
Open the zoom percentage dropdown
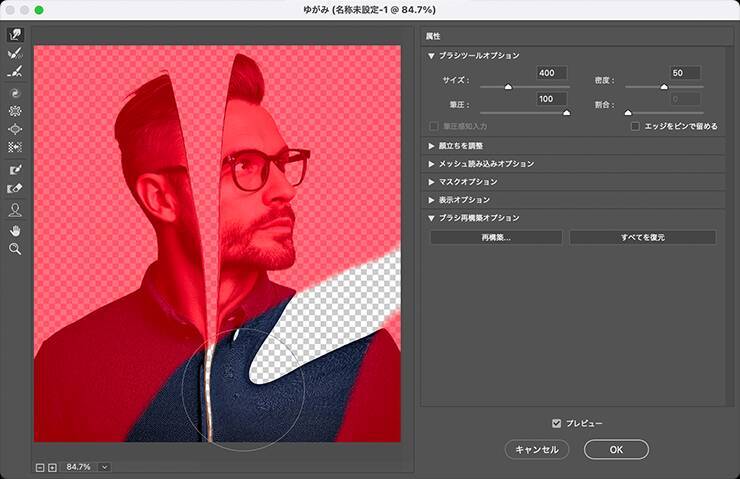(x=104, y=467)
